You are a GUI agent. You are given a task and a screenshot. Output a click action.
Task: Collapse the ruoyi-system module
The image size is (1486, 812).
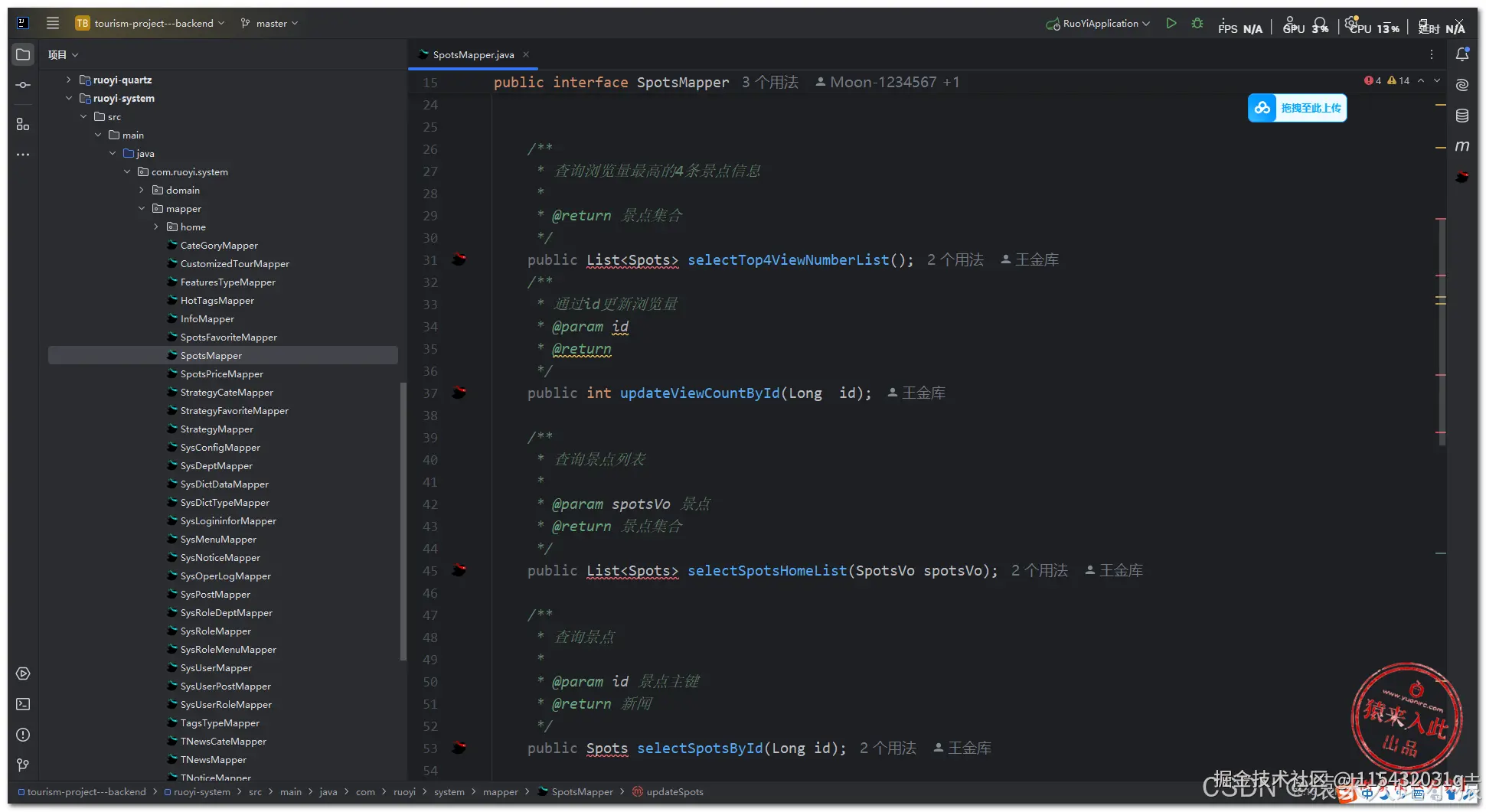[x=68, y=98]
